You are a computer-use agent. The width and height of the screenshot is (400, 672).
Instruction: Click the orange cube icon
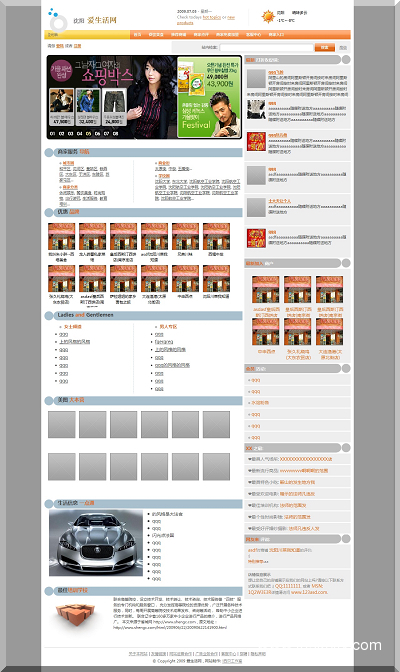tap(73, 616)
